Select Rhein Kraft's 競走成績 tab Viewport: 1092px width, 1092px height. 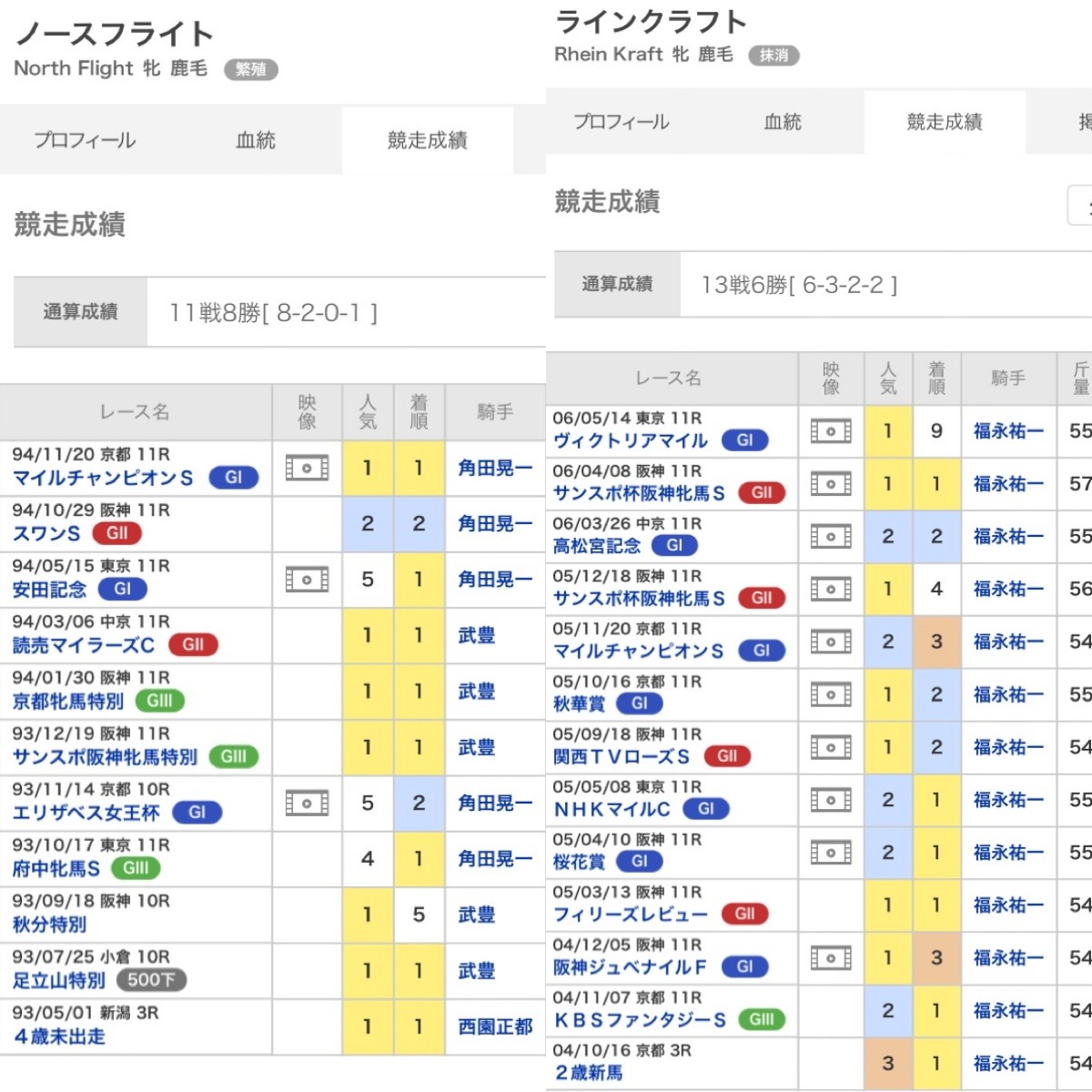click(945, 122)
